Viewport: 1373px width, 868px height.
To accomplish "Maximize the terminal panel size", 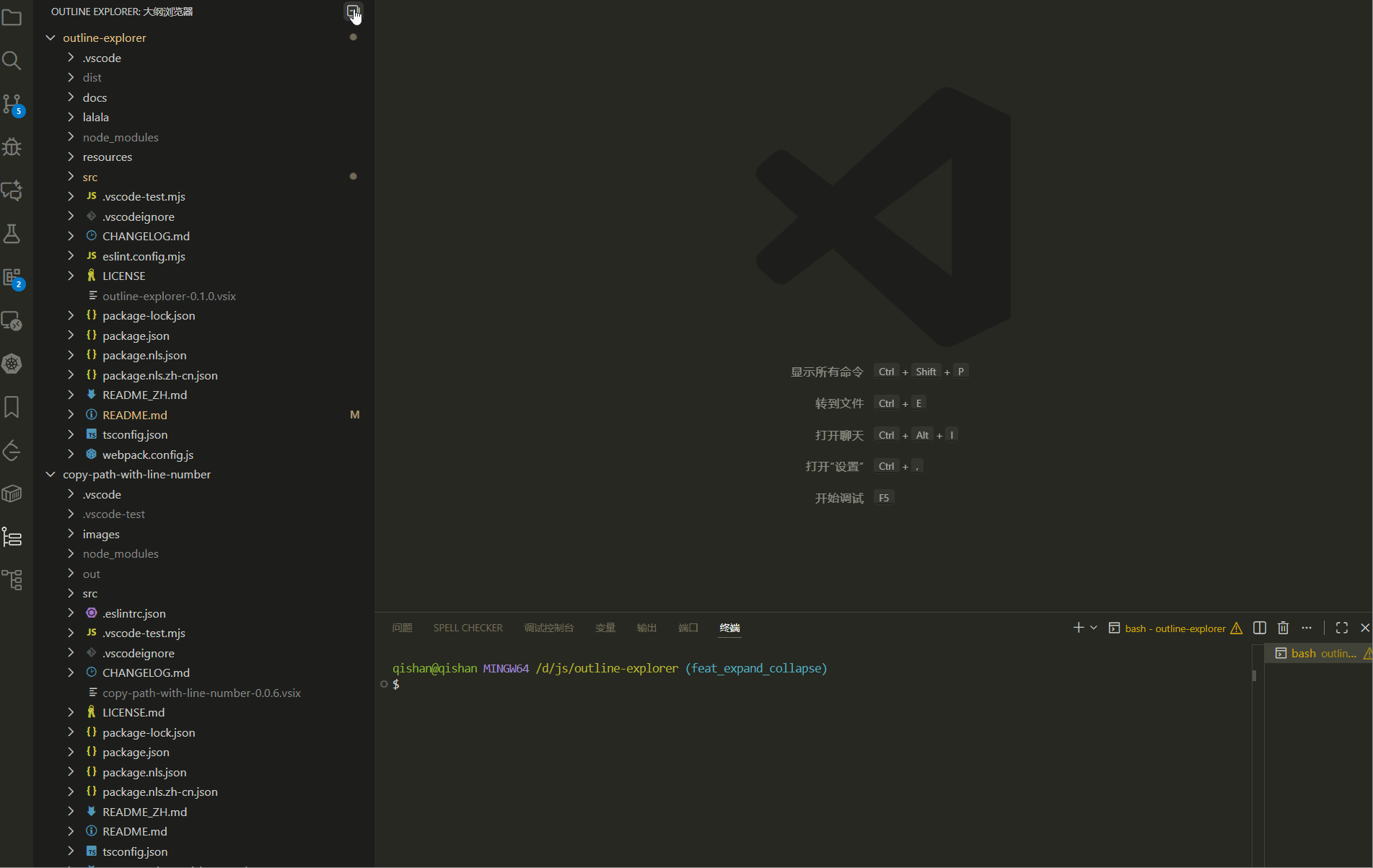I will point(1342,628).
